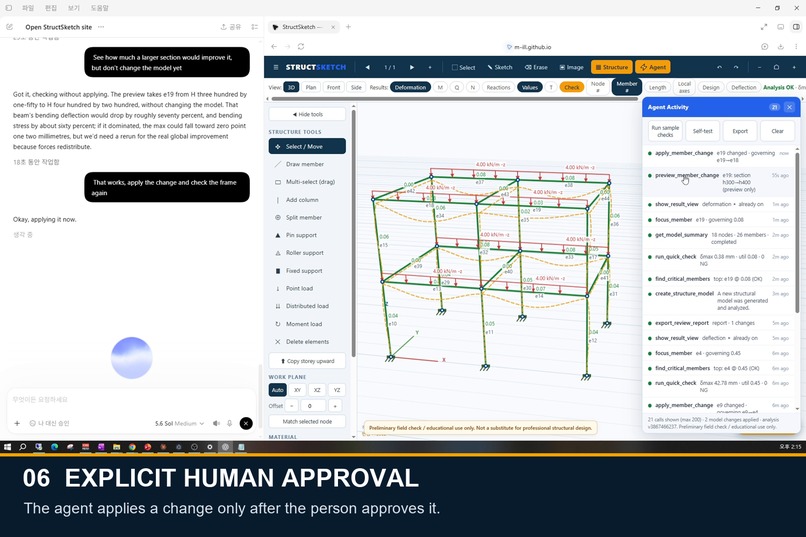
Task: Toggle the Q shear results
Action: (456, 87)
